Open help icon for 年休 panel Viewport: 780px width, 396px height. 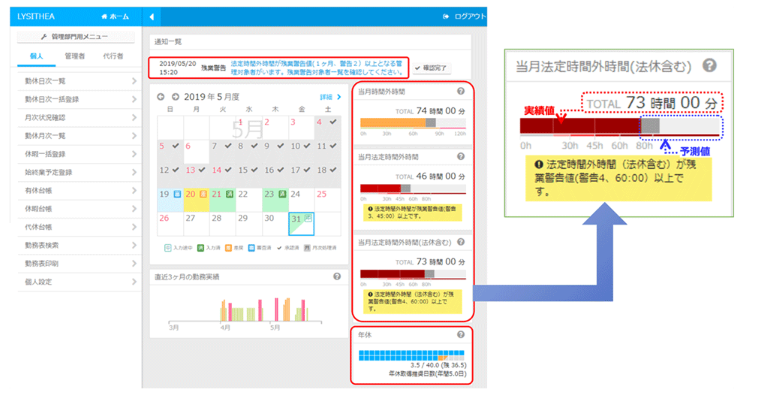tap(461, 334)
